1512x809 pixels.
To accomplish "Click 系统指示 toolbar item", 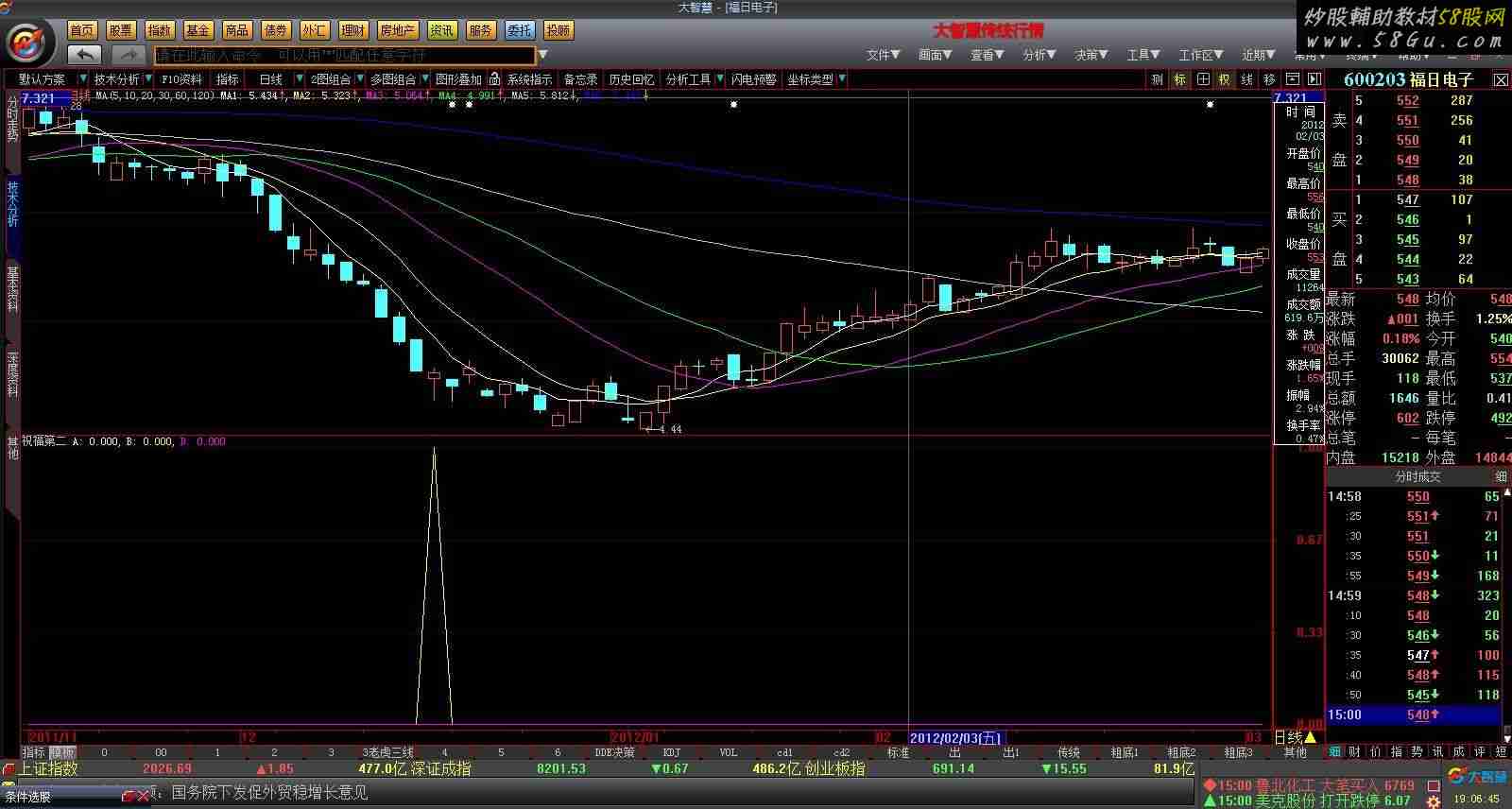I will pyautogui.click(x=529, y=79).
